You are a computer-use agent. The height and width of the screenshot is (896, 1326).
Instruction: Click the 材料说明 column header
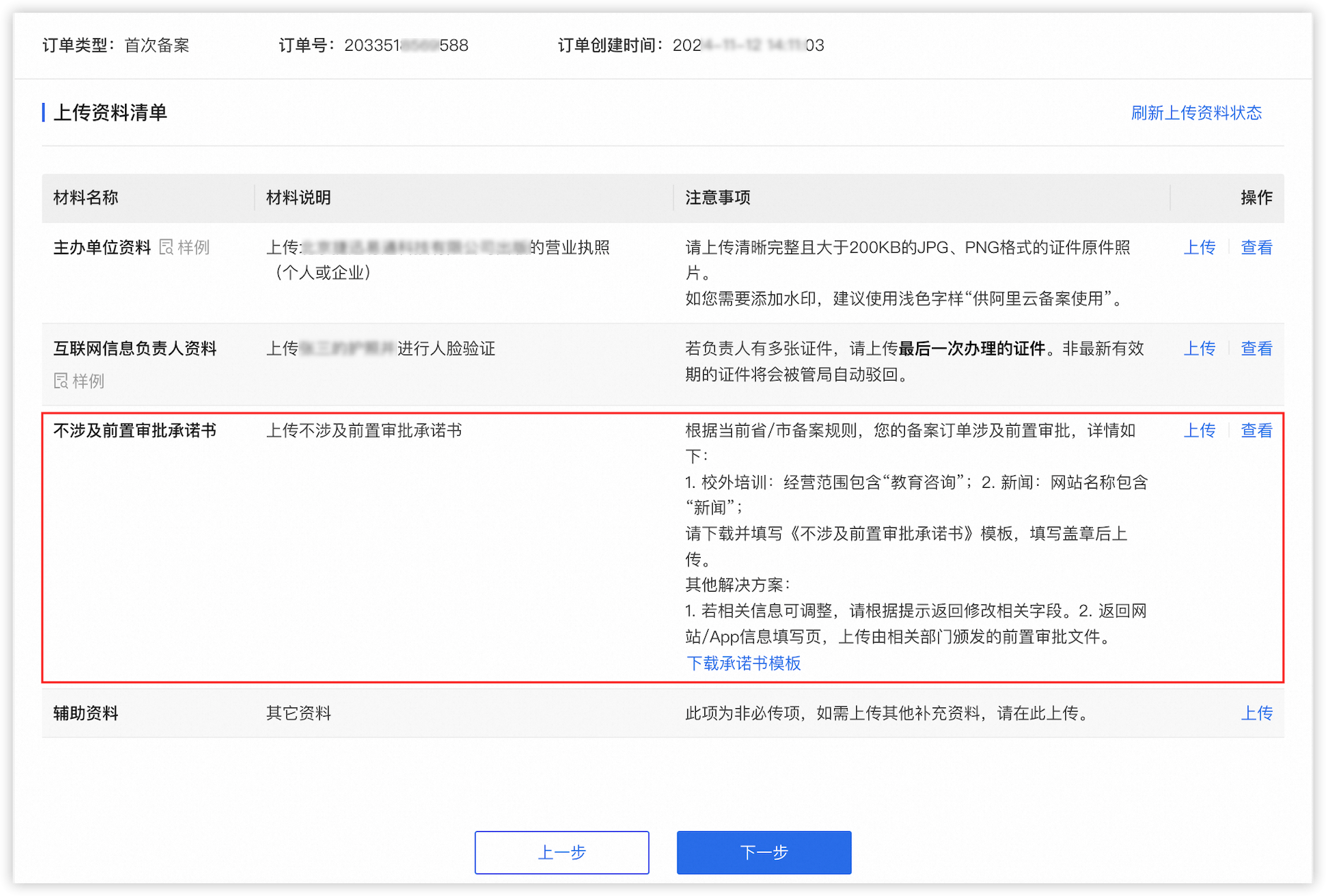(298, 198)
